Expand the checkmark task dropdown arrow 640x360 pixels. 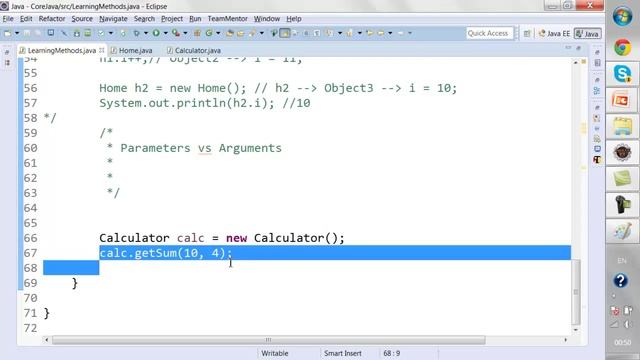pyautogui.click(x=111, y=33)
